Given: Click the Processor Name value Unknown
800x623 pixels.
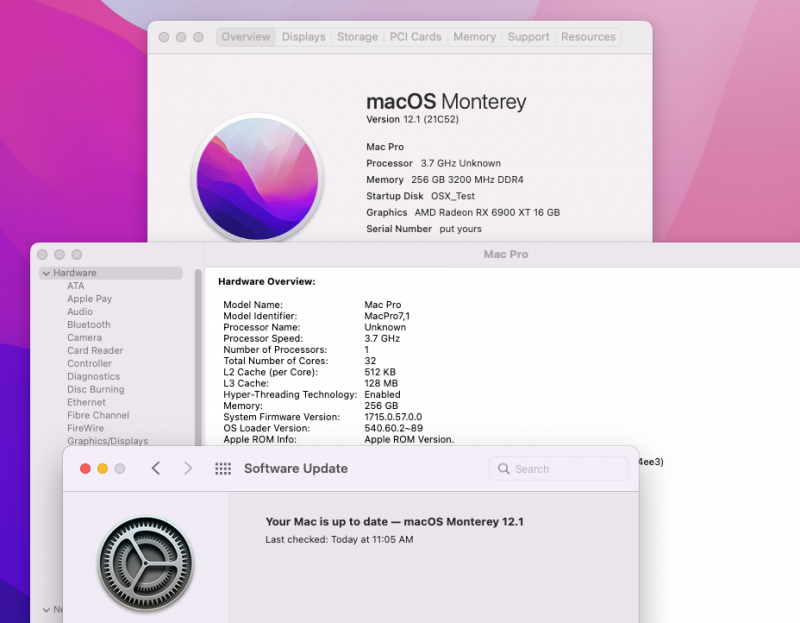Looking at the screenshot, I should click(385, 327).
